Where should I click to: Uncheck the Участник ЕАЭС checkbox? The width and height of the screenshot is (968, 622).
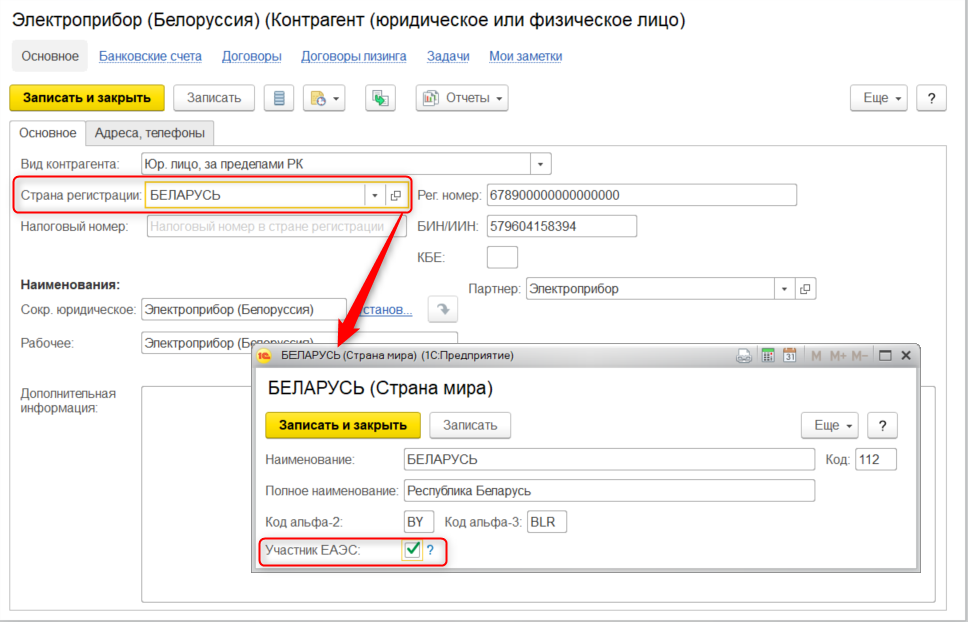(x=412, y=549)
